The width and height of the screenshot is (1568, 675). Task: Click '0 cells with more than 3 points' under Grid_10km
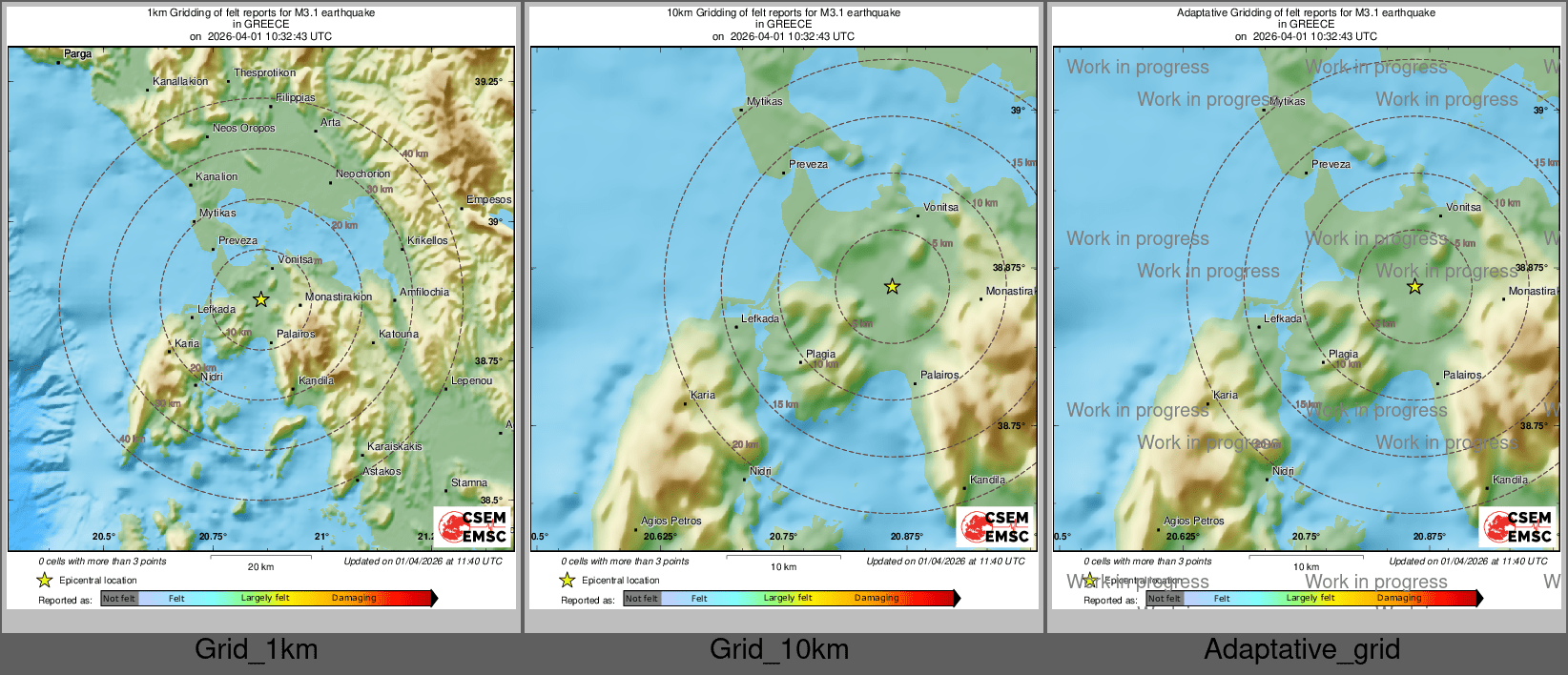(625, 562)
